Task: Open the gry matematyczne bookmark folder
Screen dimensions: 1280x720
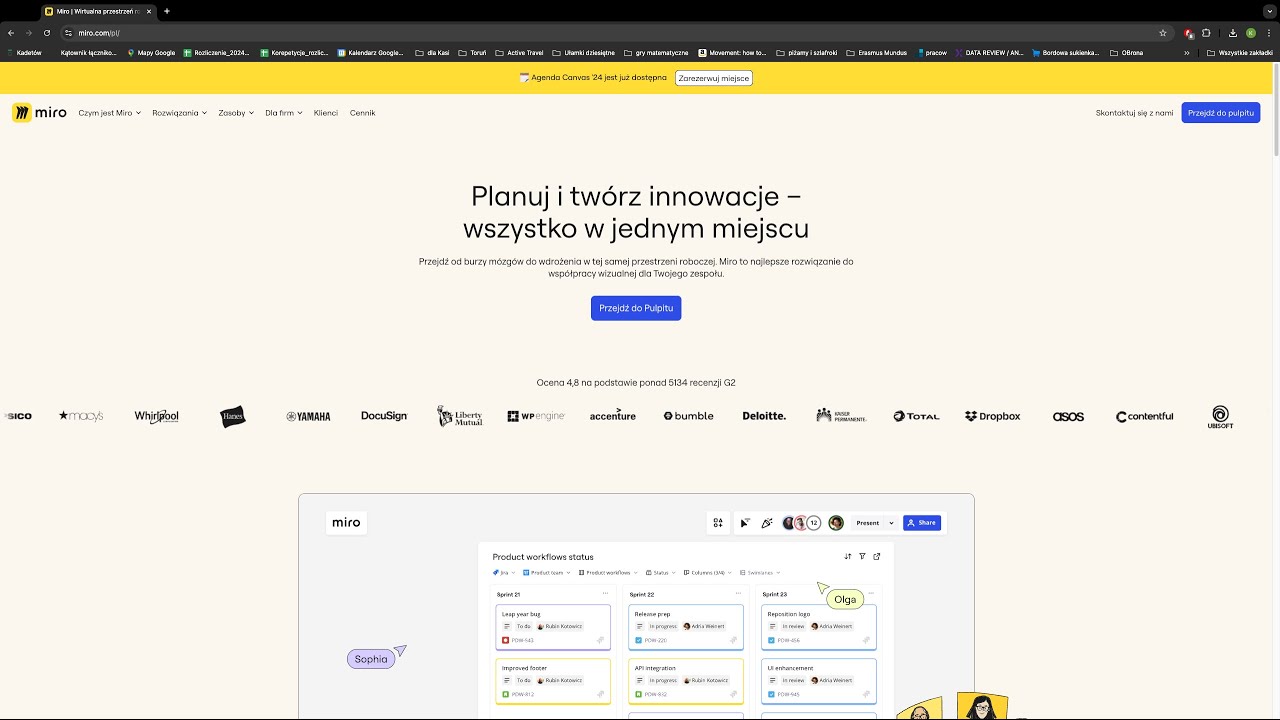Action: 655,53
